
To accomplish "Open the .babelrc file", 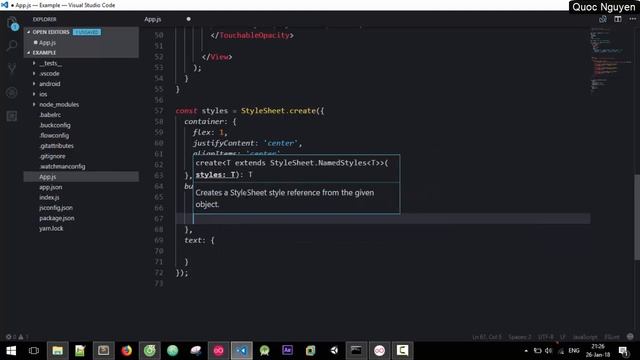I will (50, 115).
